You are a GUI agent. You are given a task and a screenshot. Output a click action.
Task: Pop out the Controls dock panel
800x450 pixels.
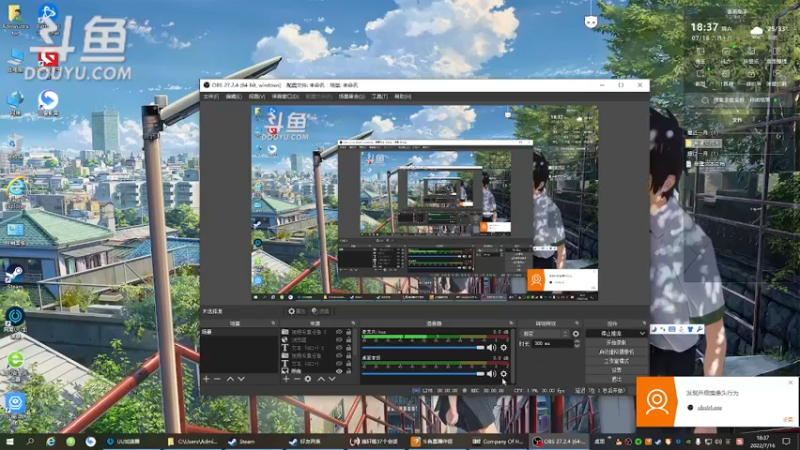[644, 323]
